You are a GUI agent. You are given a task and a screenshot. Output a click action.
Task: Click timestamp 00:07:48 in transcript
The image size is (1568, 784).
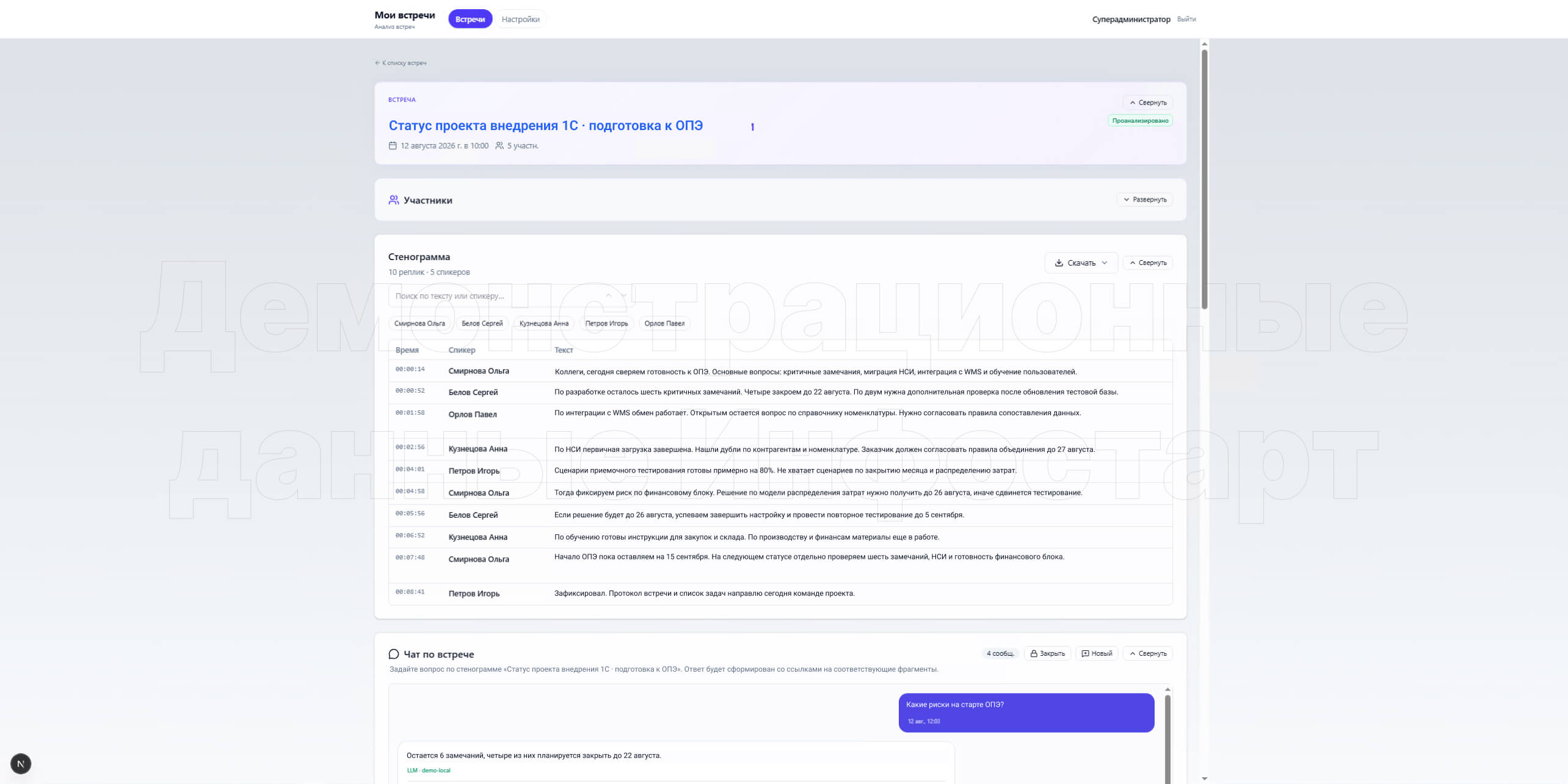[410, 557]
